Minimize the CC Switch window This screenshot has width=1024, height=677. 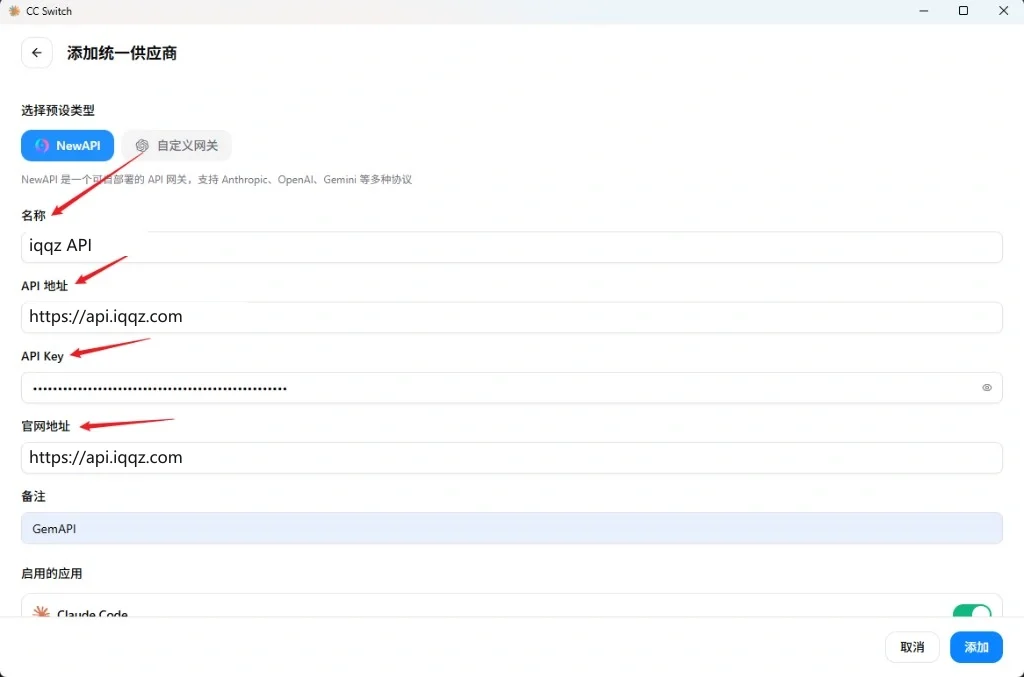coord(923,11)
